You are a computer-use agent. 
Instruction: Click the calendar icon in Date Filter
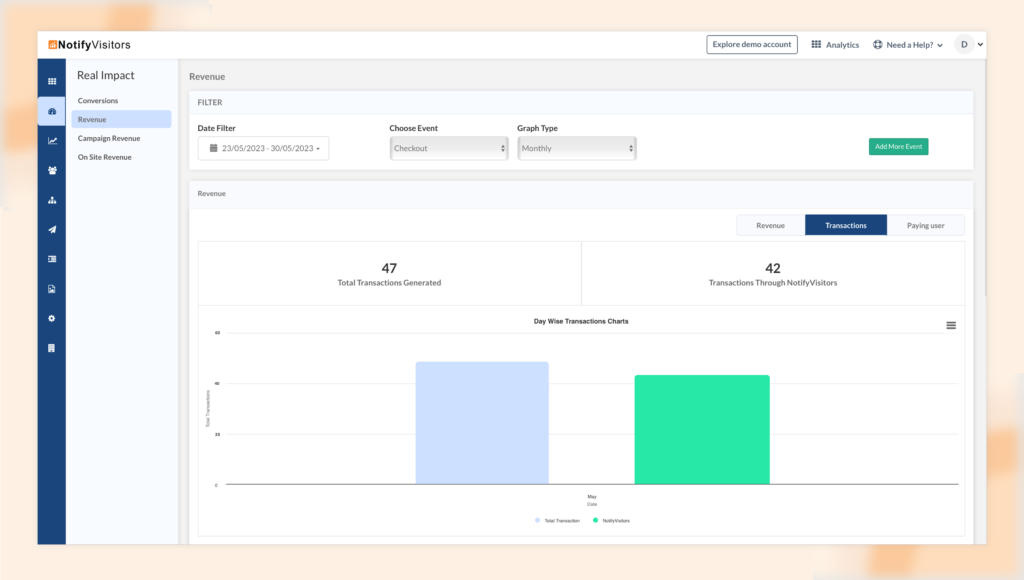tap(213, 148)
